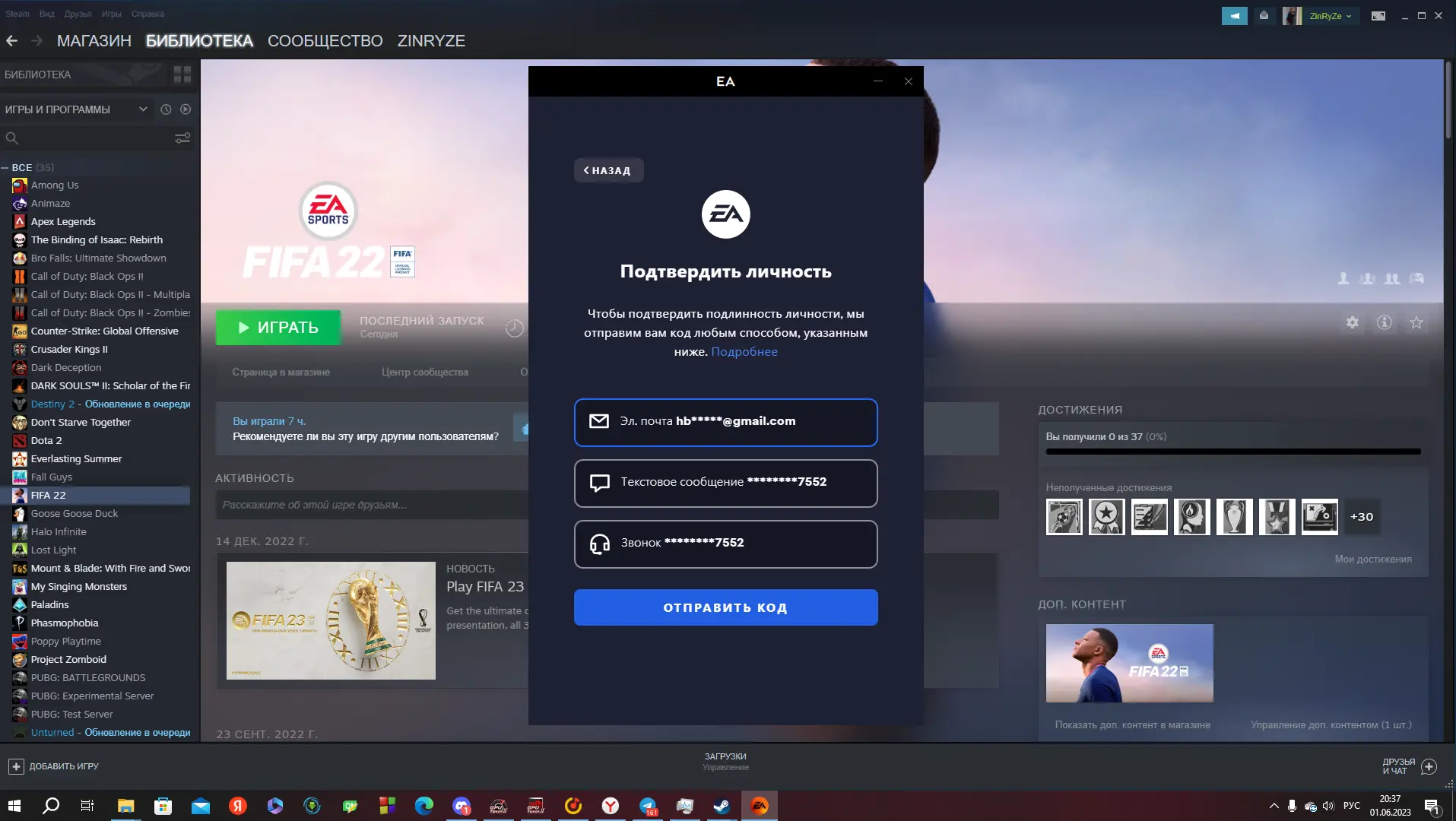Expand the Games and Programs dropdown

(x=142, y=109)
